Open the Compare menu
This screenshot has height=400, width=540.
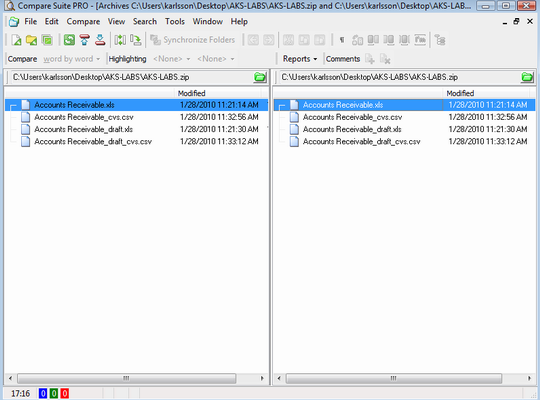(83, 21)
